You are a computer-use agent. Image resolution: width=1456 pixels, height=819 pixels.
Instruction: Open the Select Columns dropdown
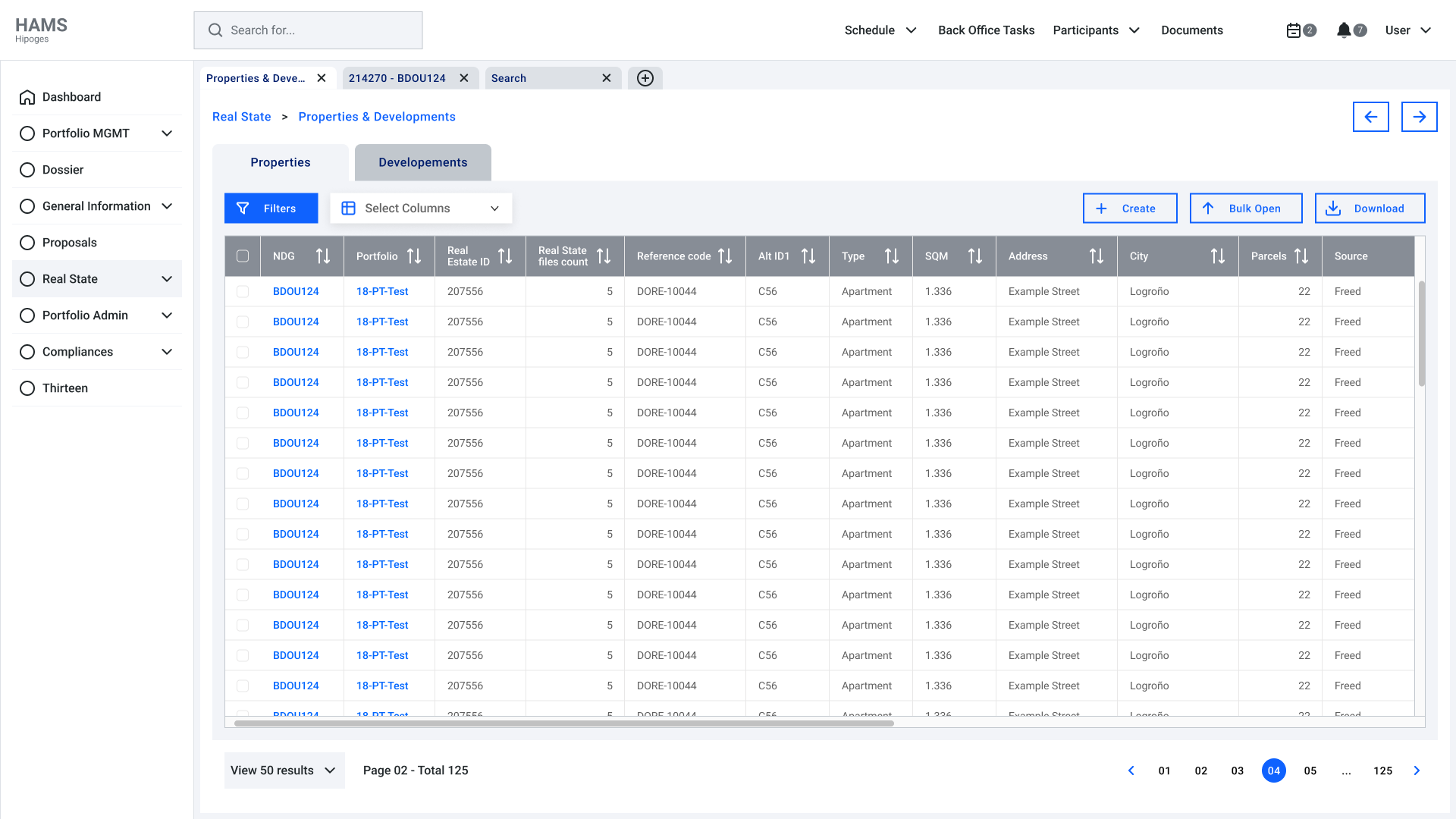pyautogui.click(x=421, y=209)
